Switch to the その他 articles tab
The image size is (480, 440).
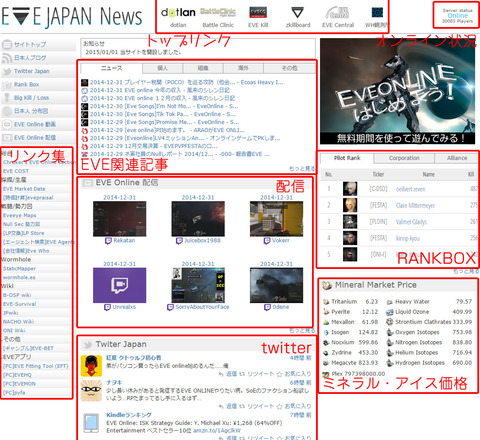point(289,68)
